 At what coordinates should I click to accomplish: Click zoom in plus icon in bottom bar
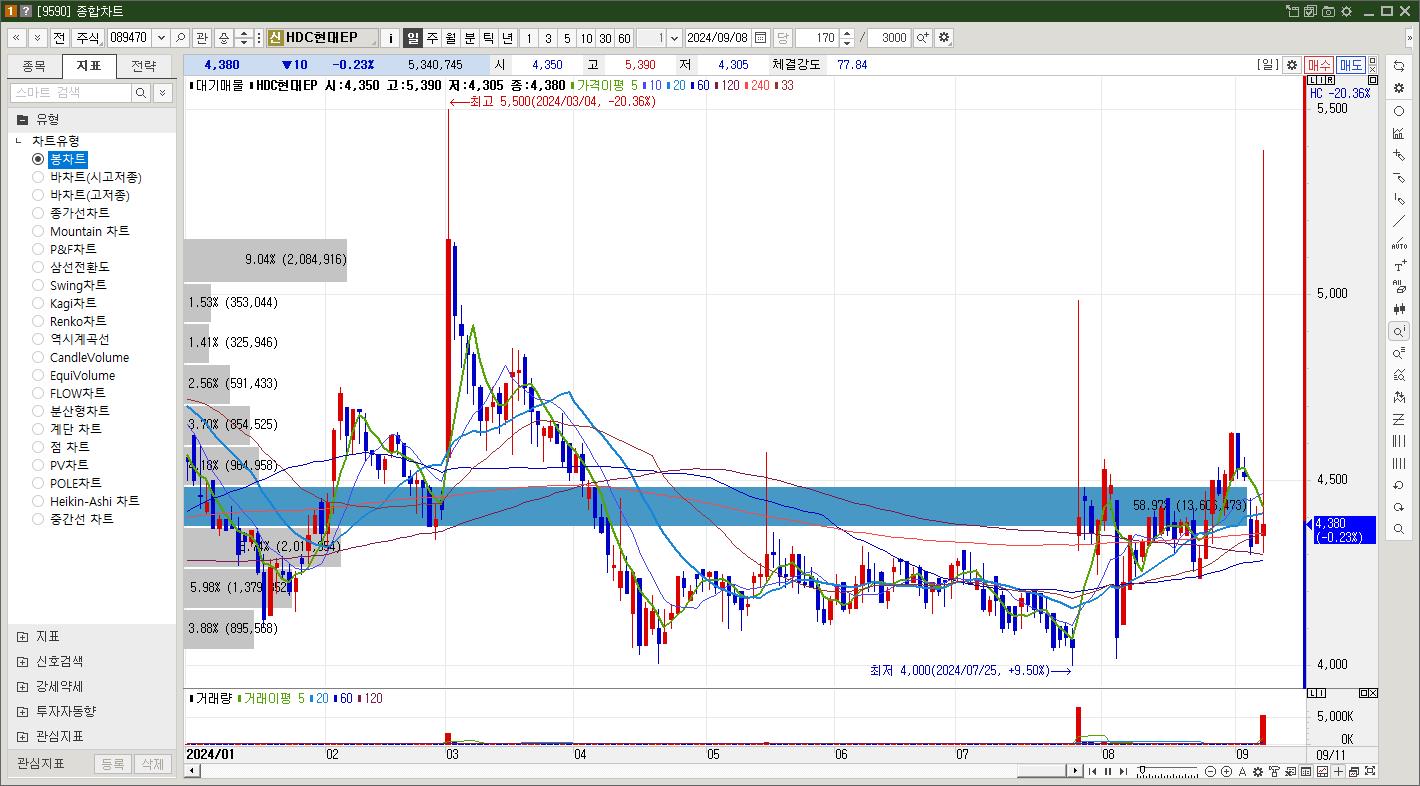click(1227, 771)
